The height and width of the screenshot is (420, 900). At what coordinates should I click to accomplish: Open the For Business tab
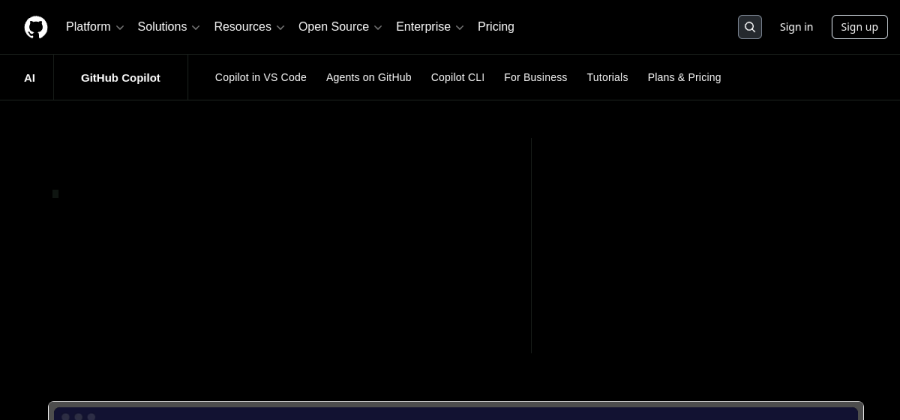(x=536, y=77)
